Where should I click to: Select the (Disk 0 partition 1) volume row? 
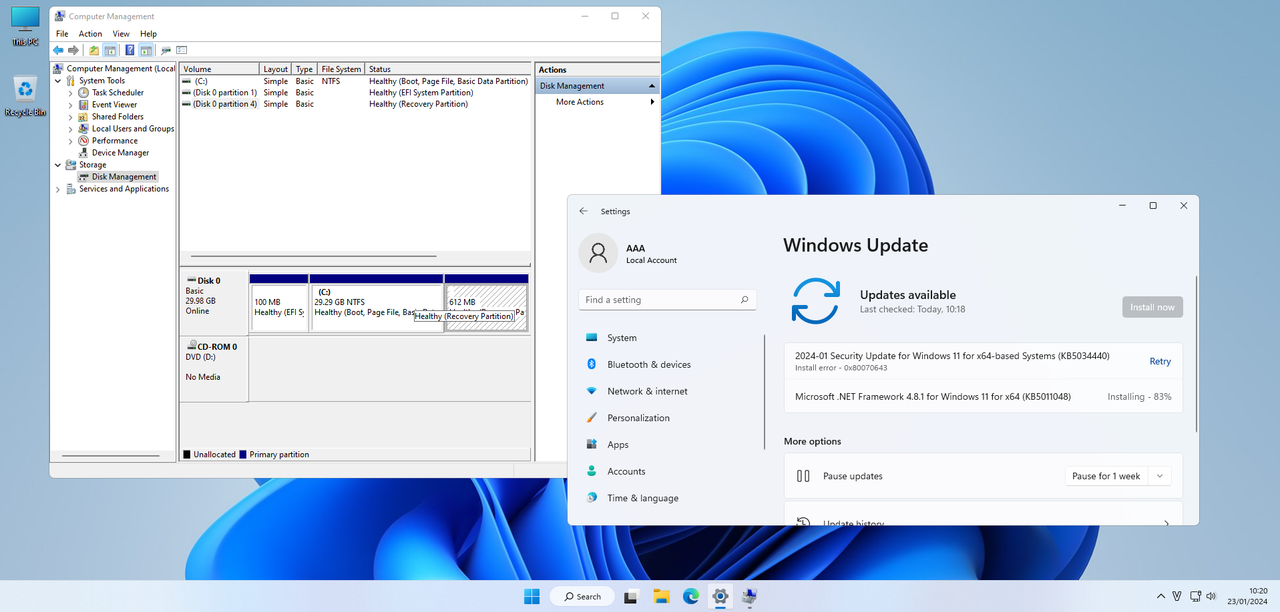355,93
